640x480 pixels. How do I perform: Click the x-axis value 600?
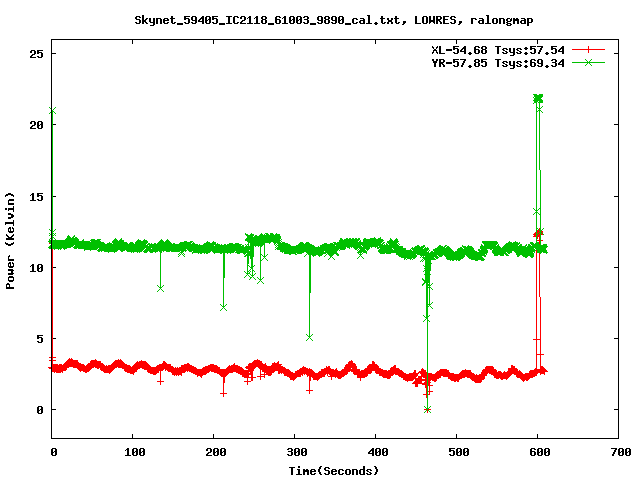[x=540, y=452]
